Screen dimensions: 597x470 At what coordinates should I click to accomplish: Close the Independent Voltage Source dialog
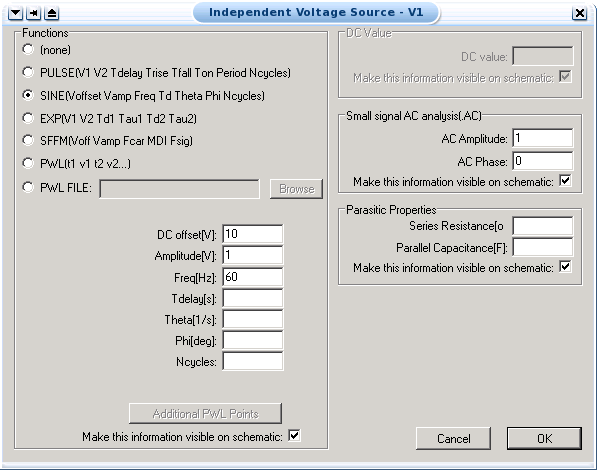(x=579, y=13)
